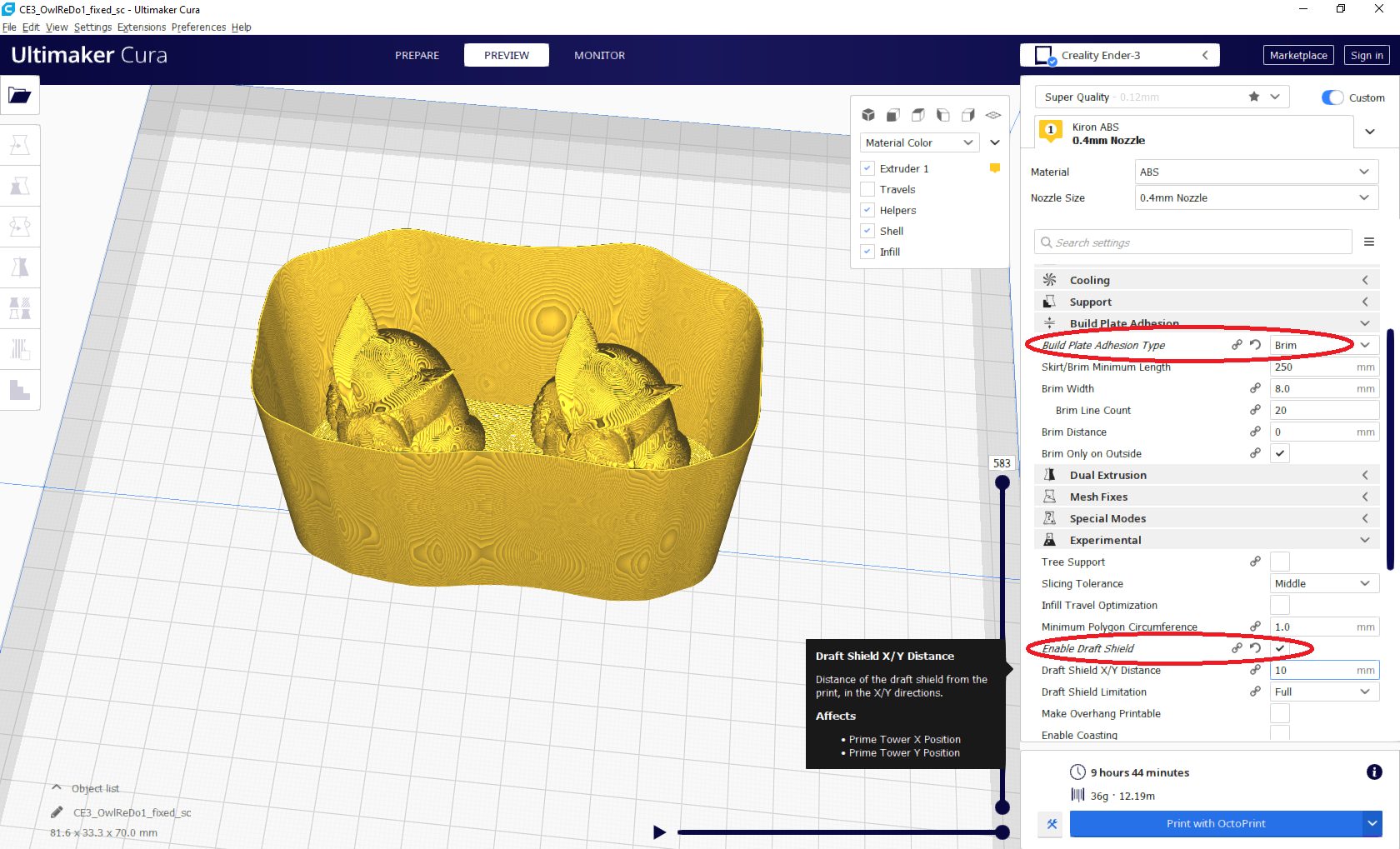Screen dimensions: 1400x849
Task: Select the Rotate tool in left toolbar
Action: pyautogui.click(x=20, y=227)
